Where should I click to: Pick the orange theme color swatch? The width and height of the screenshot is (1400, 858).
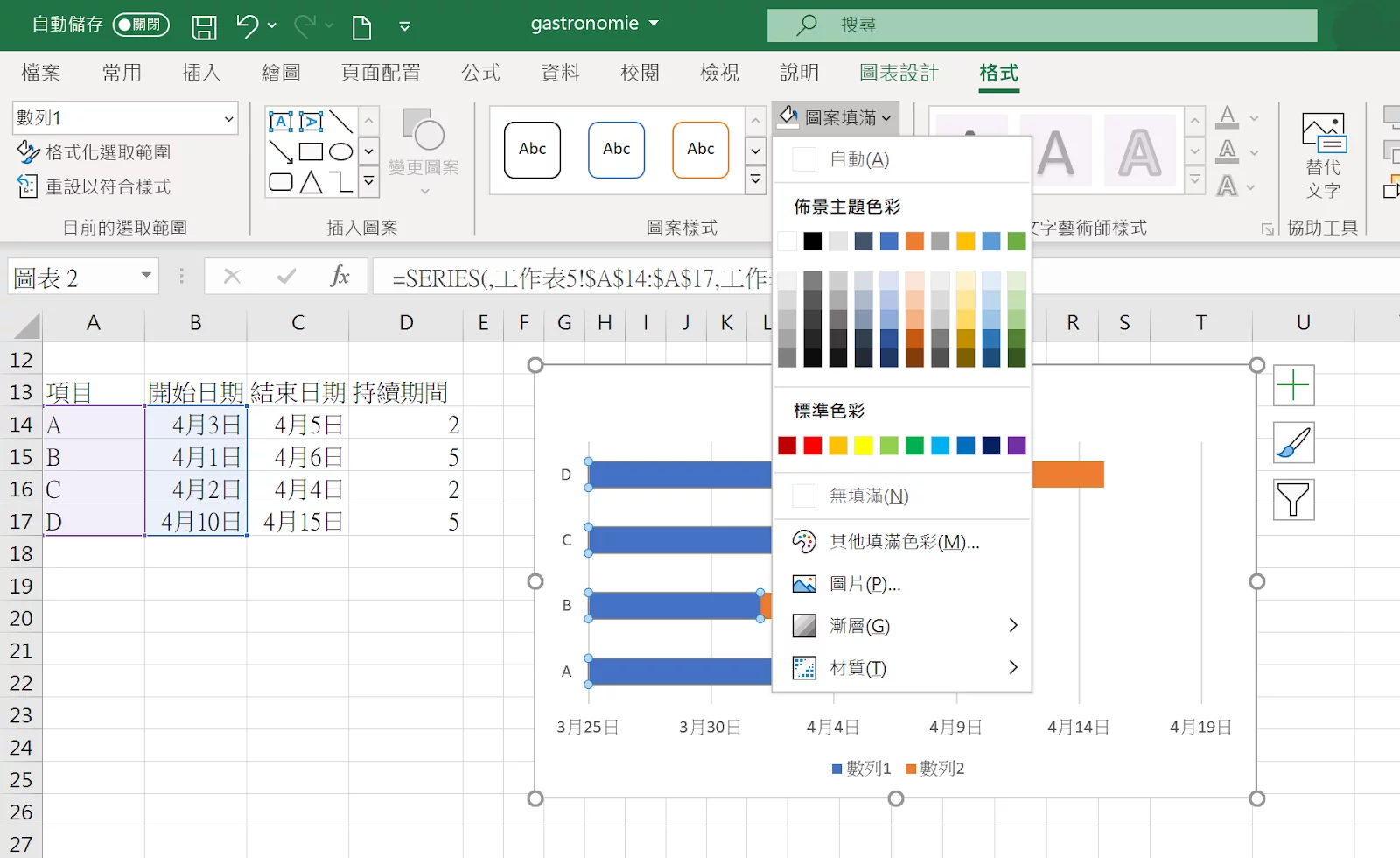(x=914, y=241)
